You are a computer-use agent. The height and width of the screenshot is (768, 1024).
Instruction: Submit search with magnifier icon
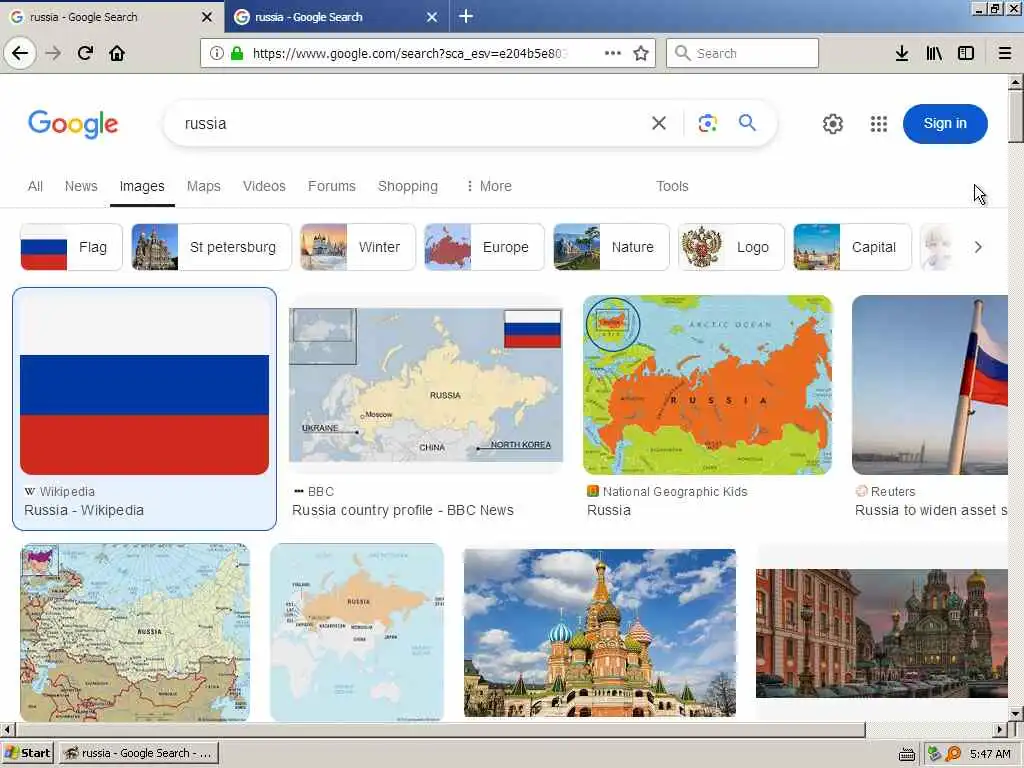tap(747, 123)
